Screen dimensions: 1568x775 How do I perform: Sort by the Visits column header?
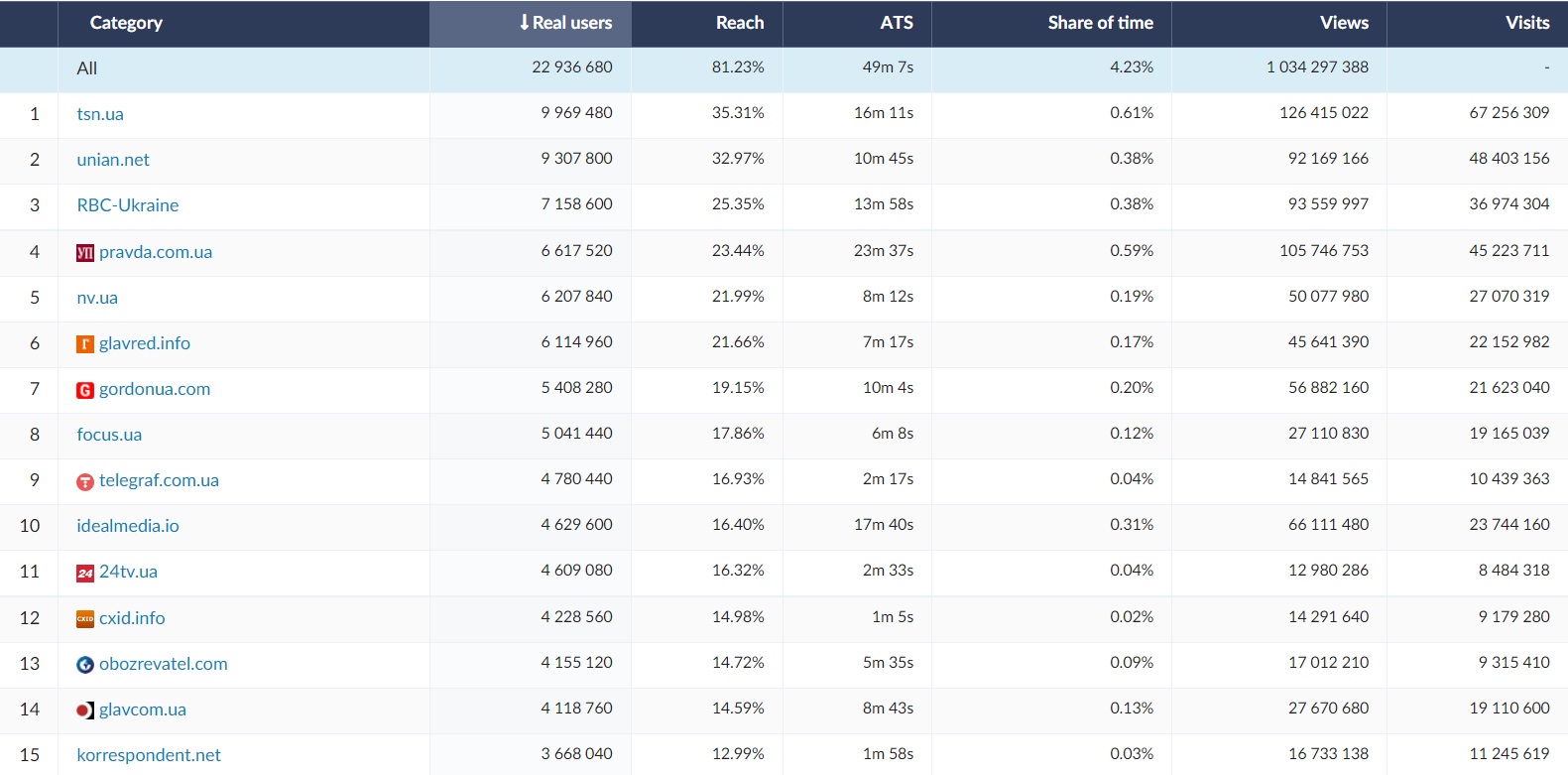coord(1526,23)
